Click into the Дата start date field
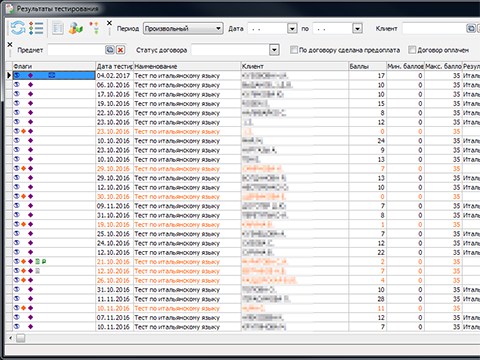Screen dimensions: 480x360 pos(268,28)
